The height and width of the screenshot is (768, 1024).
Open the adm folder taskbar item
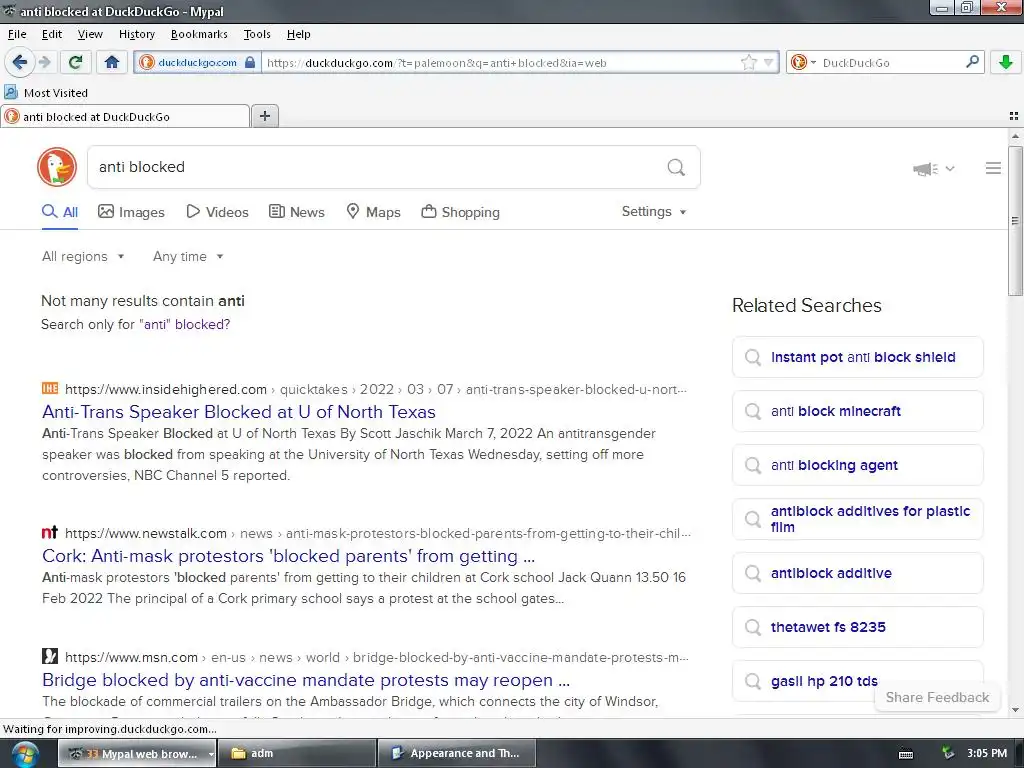(x=297, y=754)
